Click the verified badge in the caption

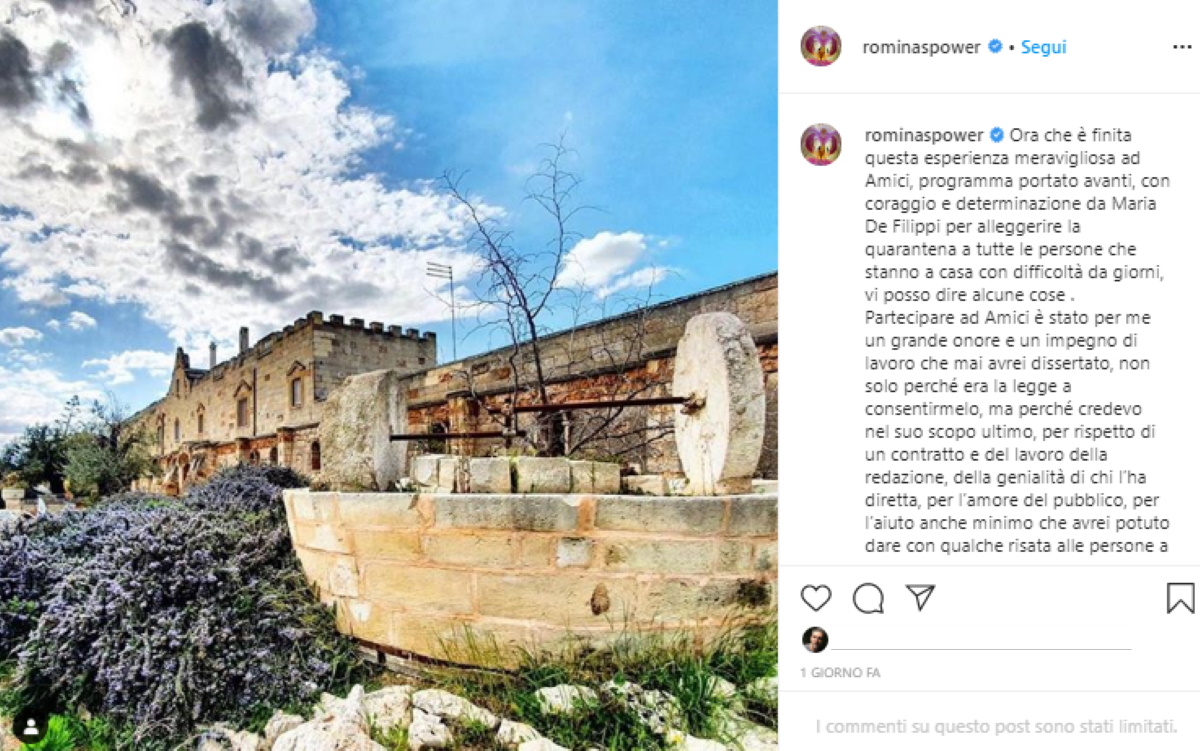pyautogui.click(x=996, y=135)
